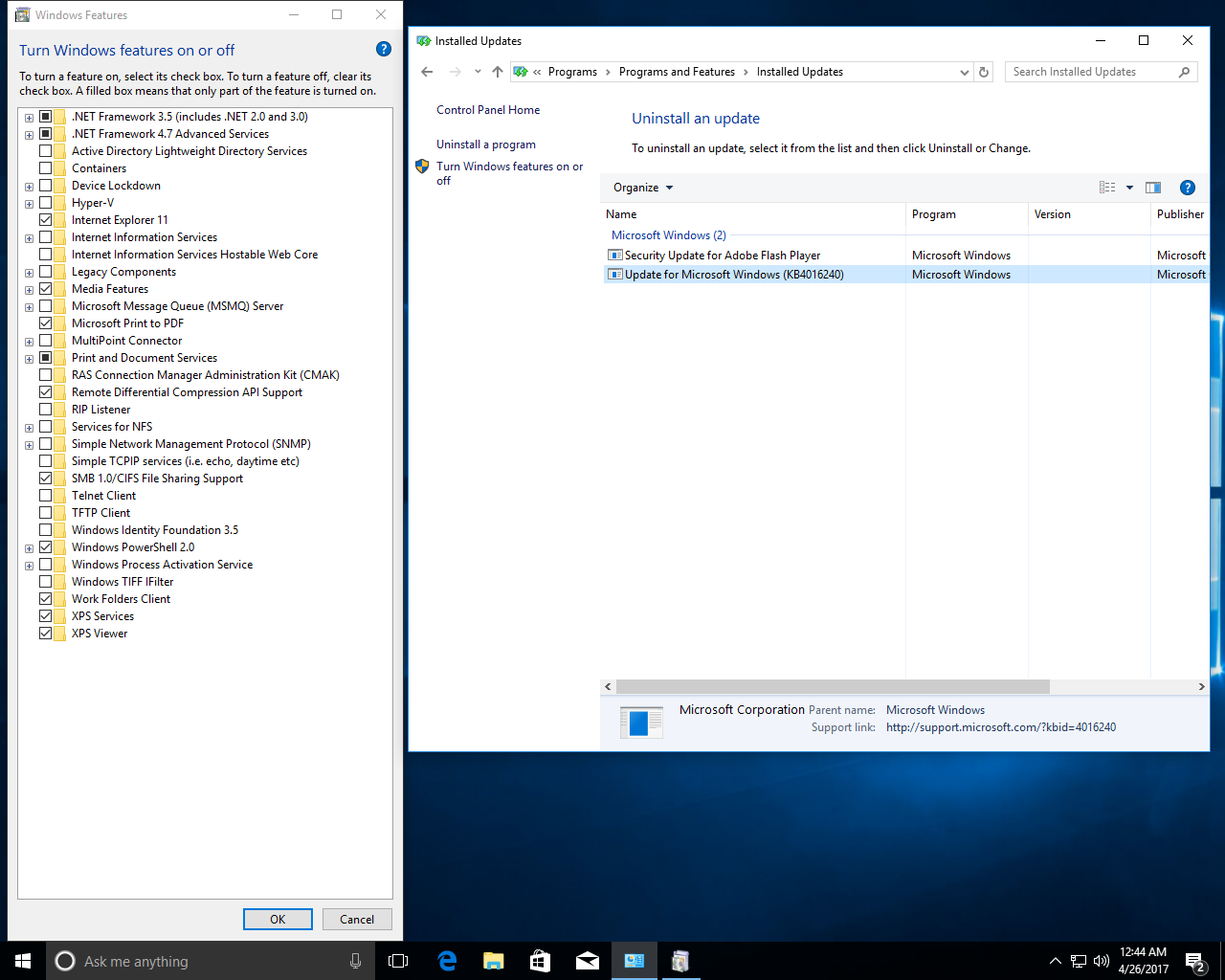Open the Store app from taskbar

tap(540, 961)
